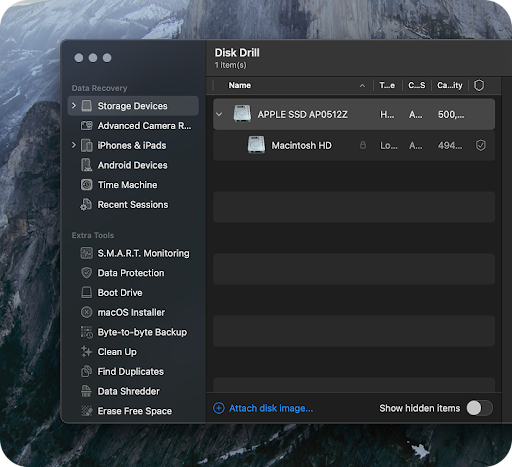512x467 pixels.
Task: Open Recent Sessions in the sidebar
Action: pos(133,205)
